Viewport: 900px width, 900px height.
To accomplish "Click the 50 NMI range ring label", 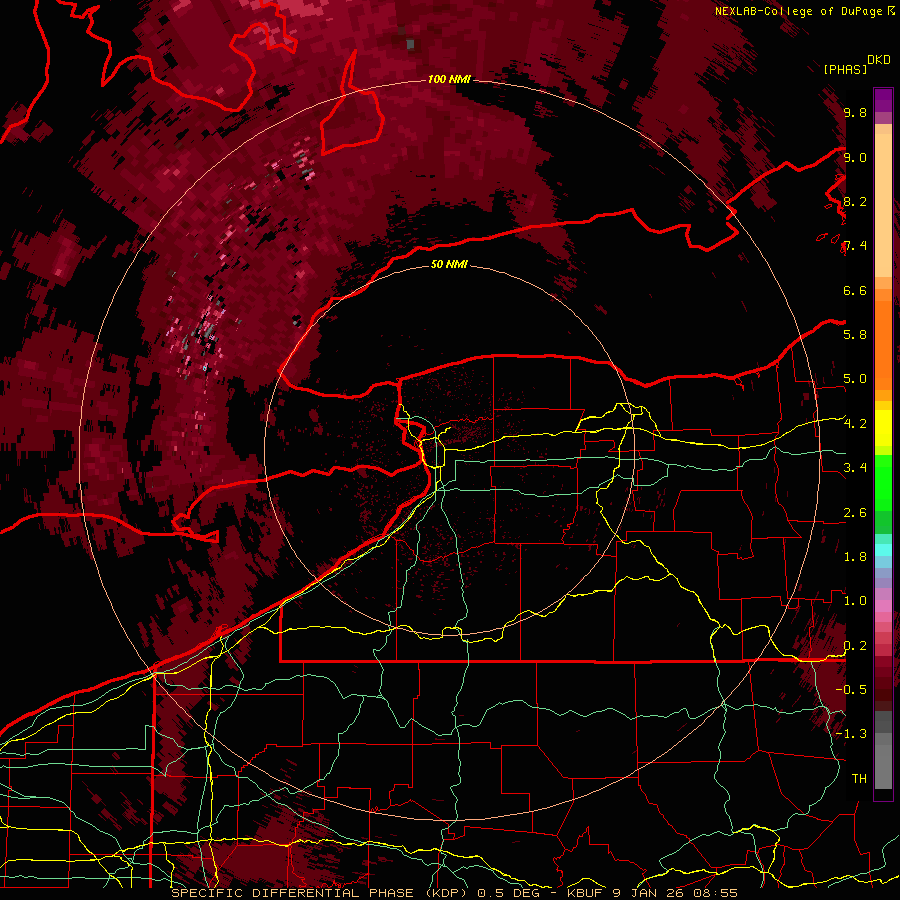I will point(449,264).
